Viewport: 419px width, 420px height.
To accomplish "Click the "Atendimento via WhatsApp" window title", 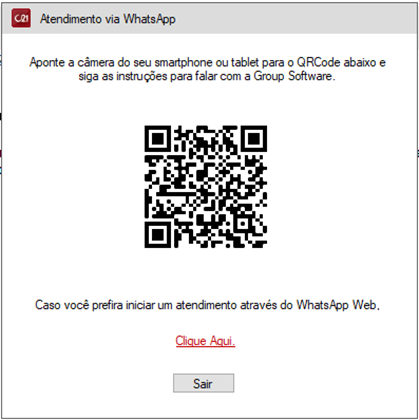I will [x=108, y=19].
